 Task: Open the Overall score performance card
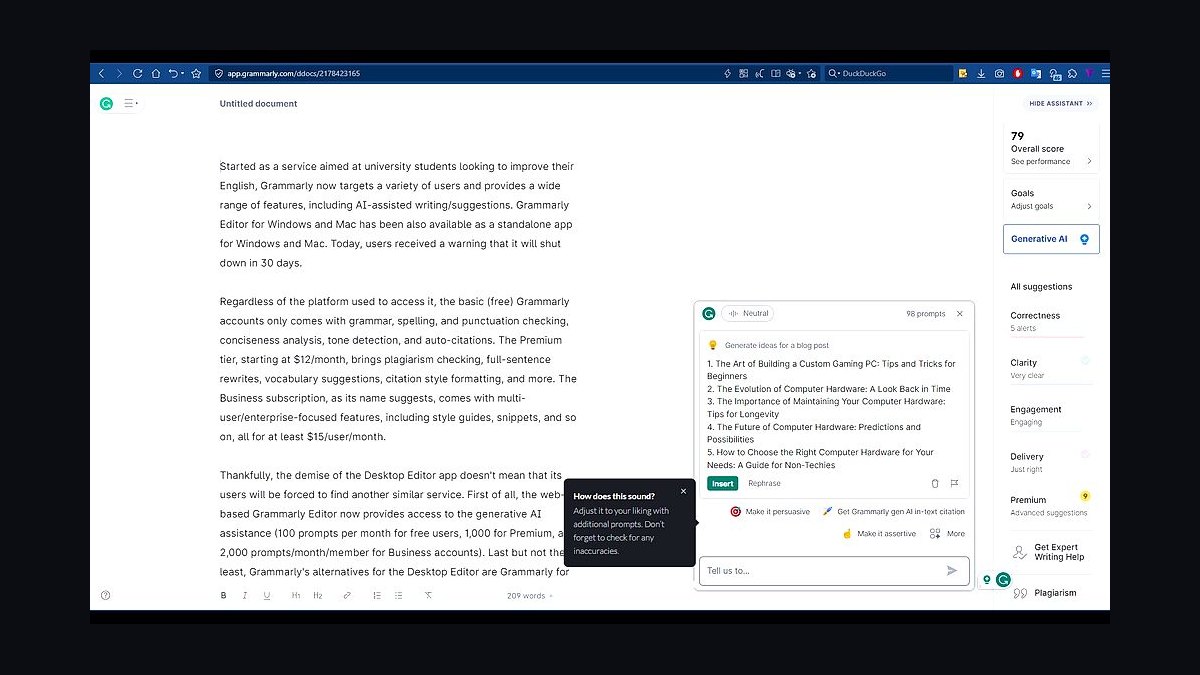[1051, 148]
